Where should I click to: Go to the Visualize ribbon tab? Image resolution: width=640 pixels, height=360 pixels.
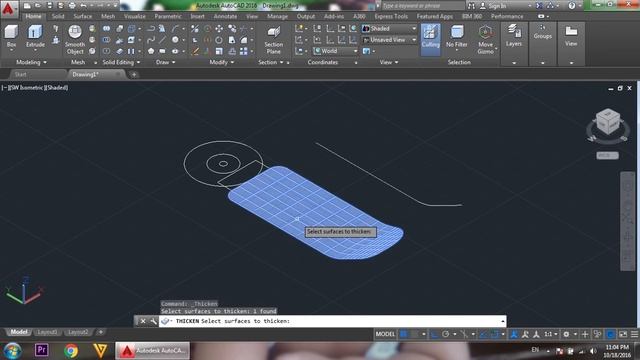pyautogui.click(x=135, y=16)
